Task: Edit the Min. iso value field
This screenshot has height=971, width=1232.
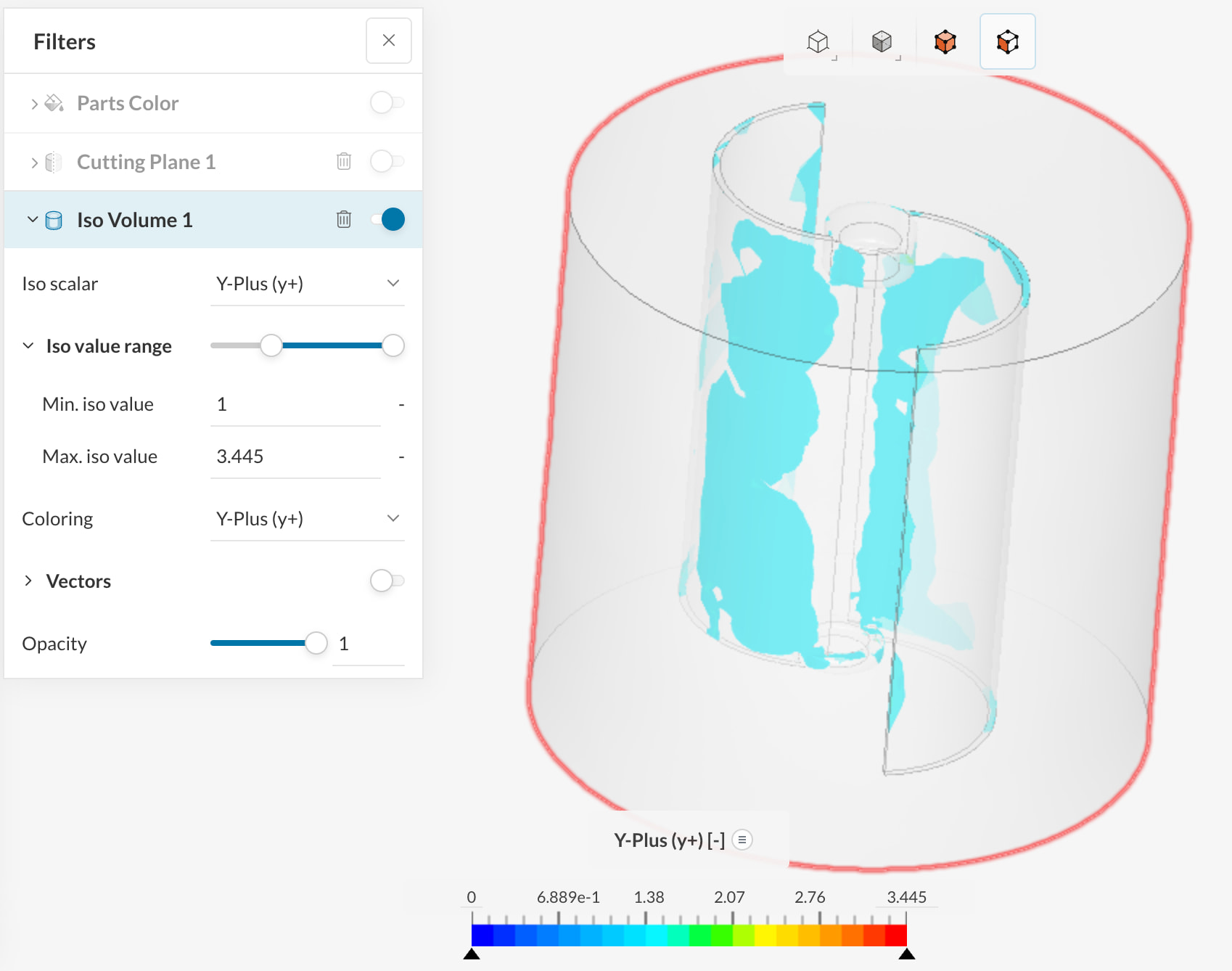Action: (x=295, y=404)
